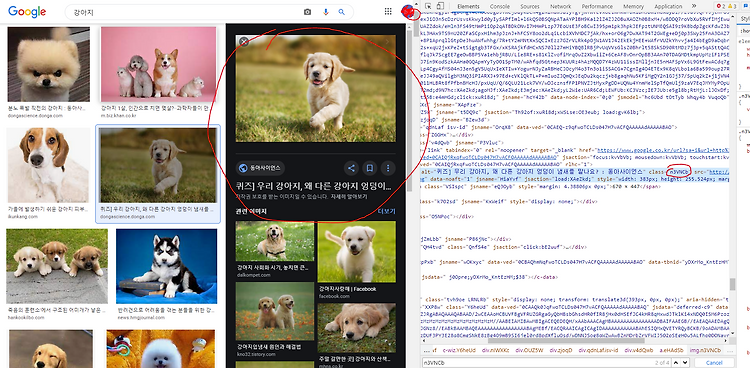
Task: Select breadcrumb c-wiz.Y6heUd
Action: pos(459,350)
